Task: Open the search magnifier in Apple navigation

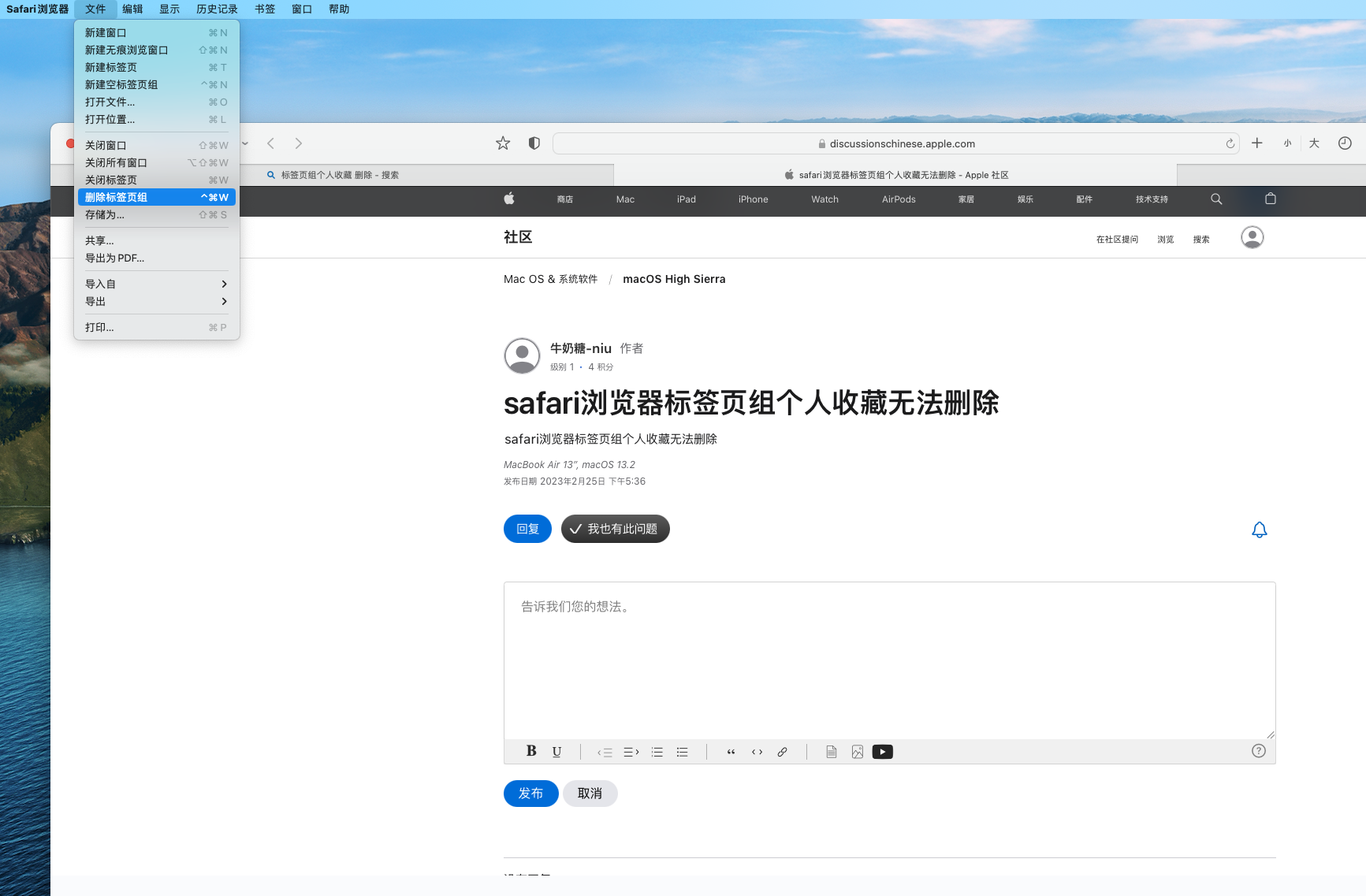Action: coord(1216,199)
